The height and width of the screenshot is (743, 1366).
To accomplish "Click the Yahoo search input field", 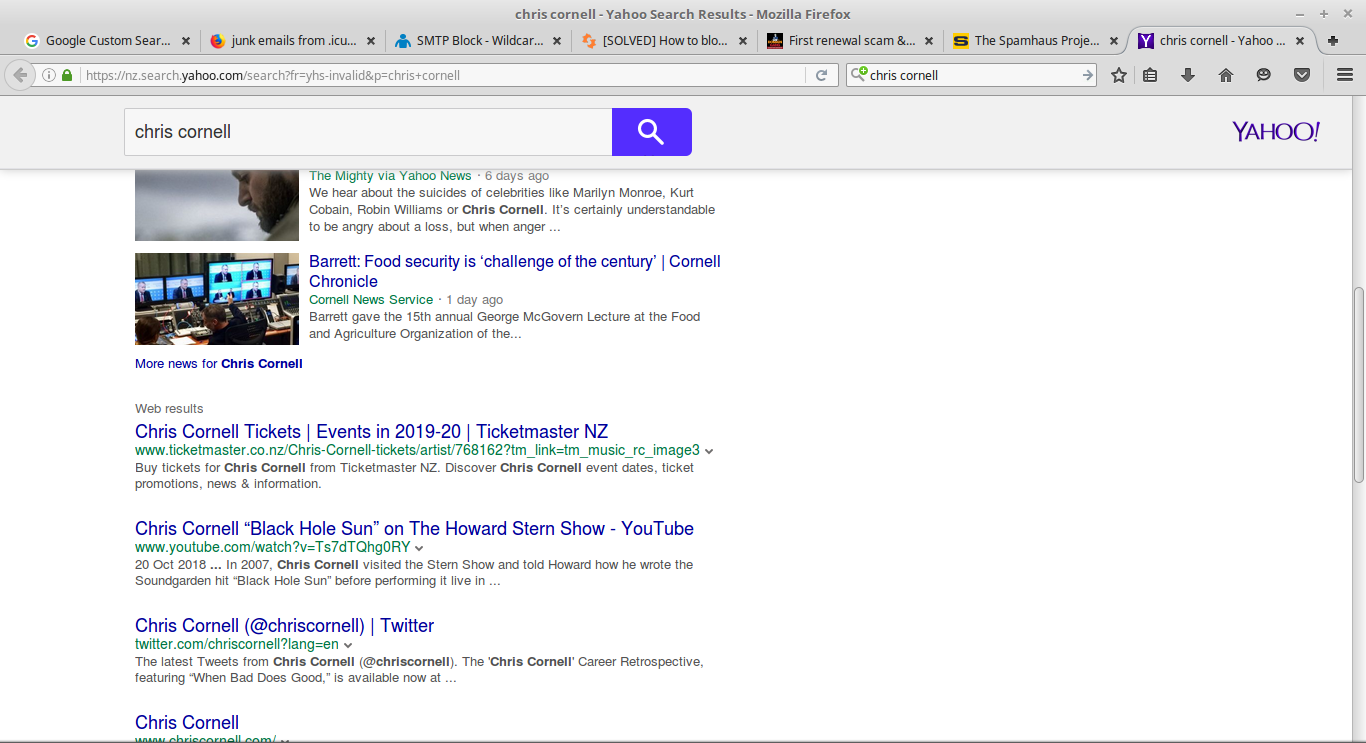I will tap(368, 132).
